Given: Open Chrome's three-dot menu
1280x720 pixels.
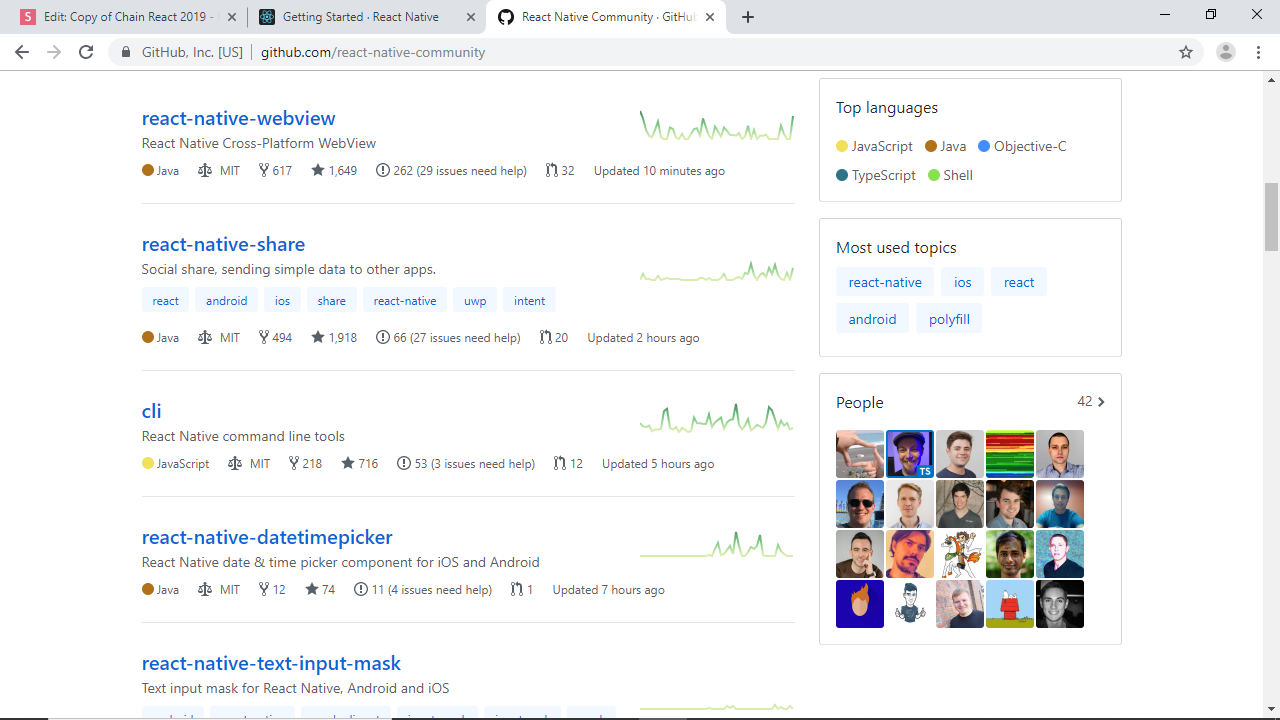Looking at the screenshot, I should [x=1258, y=52].
